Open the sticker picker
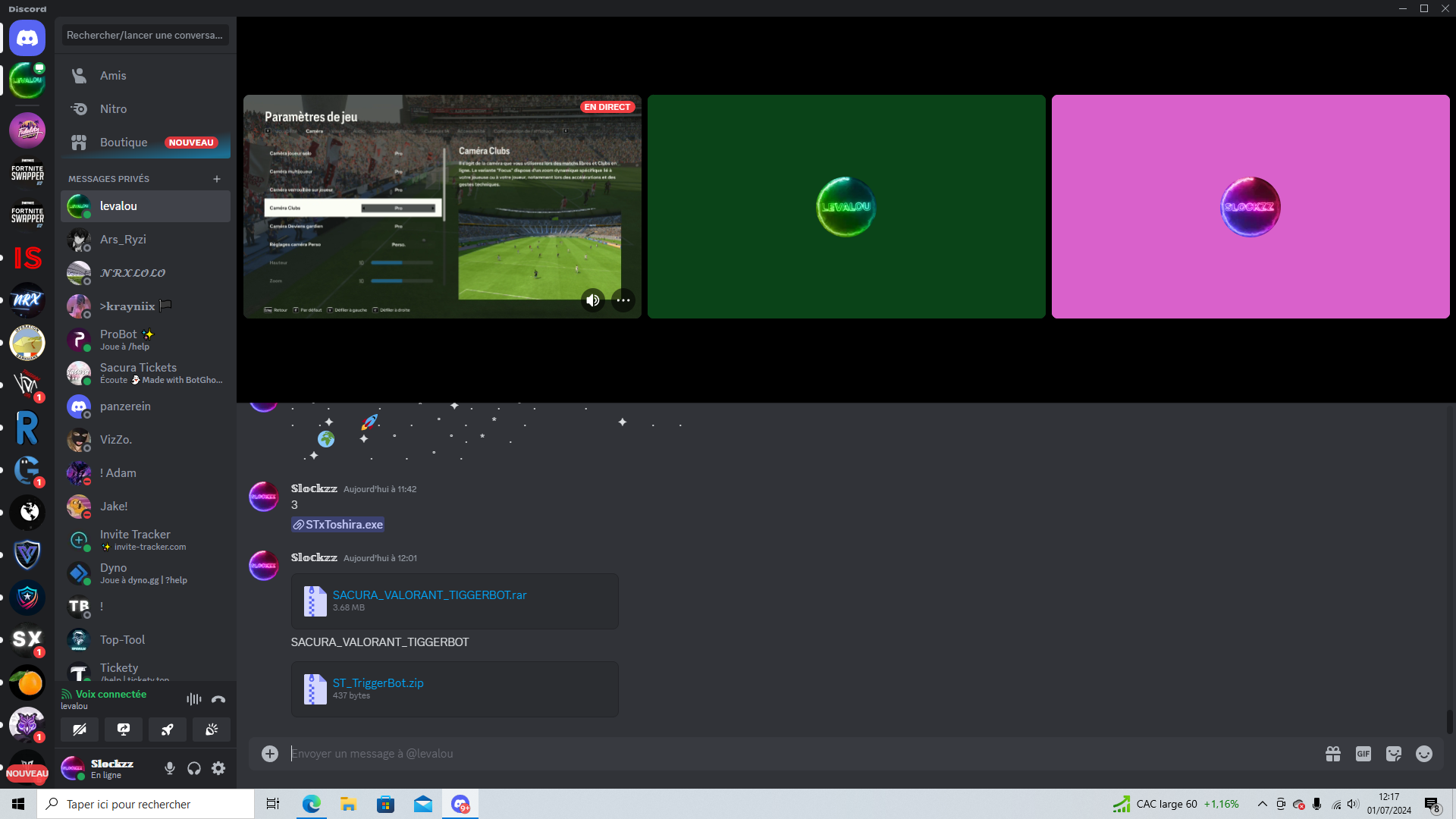 (1394, 754)
